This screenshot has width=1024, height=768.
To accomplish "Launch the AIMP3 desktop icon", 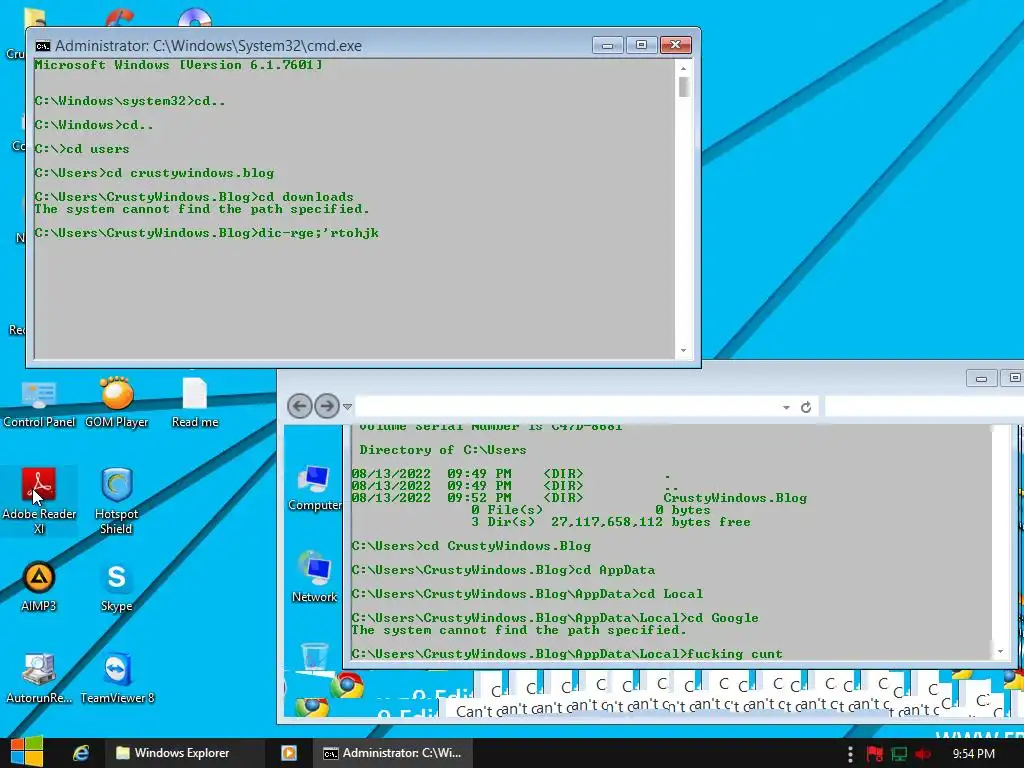I will click(x=39, y=587).
